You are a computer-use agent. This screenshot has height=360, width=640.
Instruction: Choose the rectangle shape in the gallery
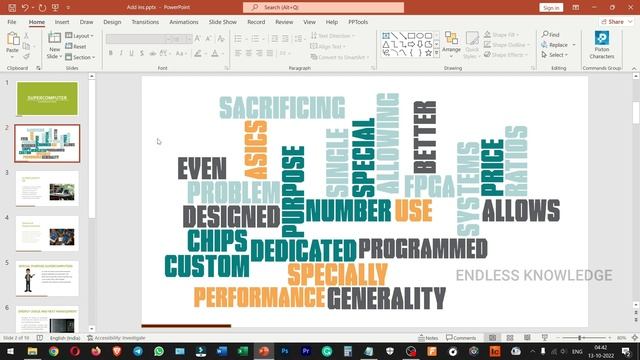point(411,36)
